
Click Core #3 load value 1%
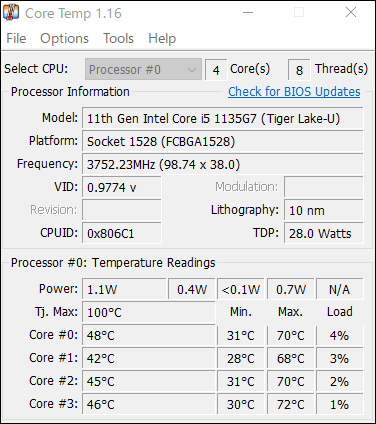(340, 404)
